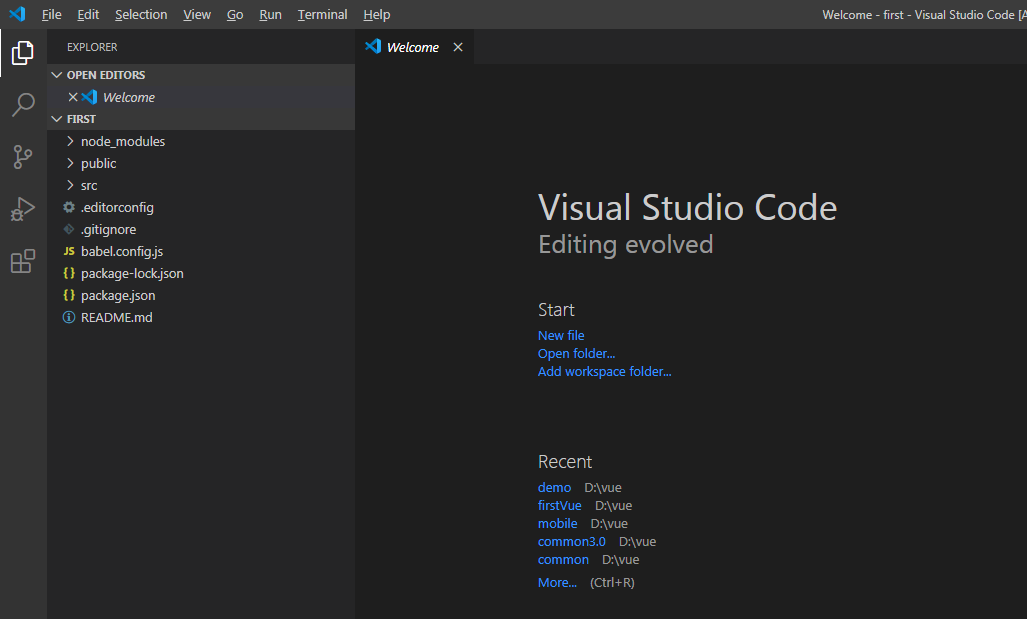The width and height of the screenshot is (1027, 619).
Task: Open recent project firstVue
Action: (x=559, y=505)
